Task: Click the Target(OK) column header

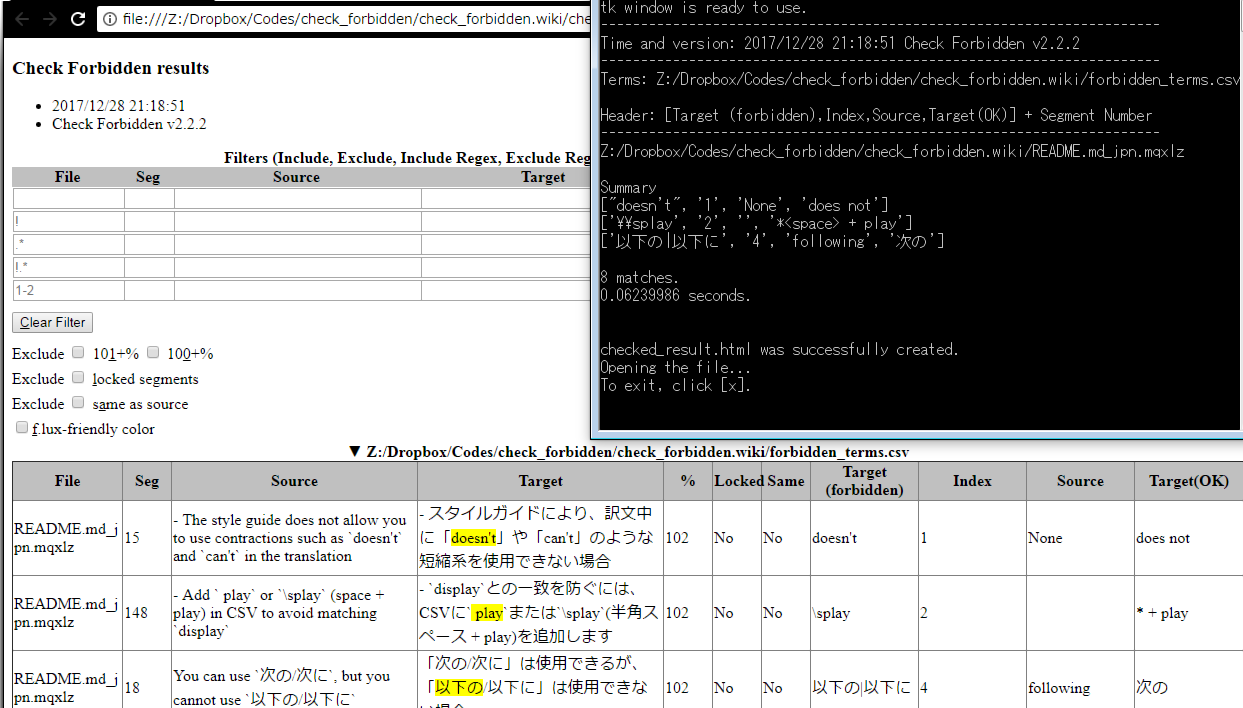Action: (x=1188, y=481)
